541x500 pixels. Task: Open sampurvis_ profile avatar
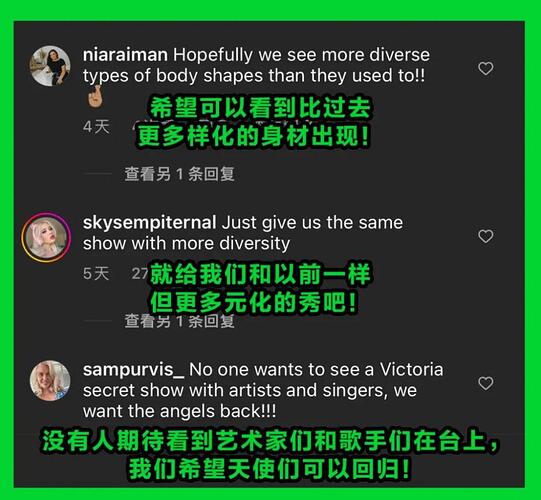[50, 381]
